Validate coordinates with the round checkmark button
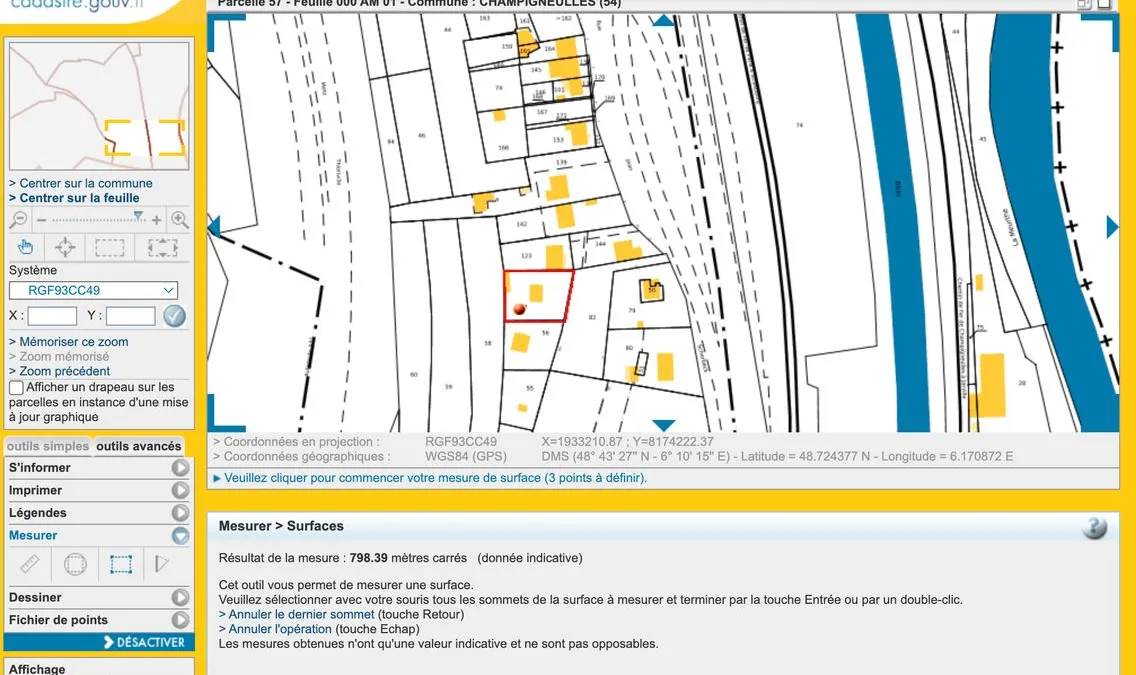Image resolution: width=1136 pixels, height=675 pixels. pyautogui.click(x=174, y=316)
